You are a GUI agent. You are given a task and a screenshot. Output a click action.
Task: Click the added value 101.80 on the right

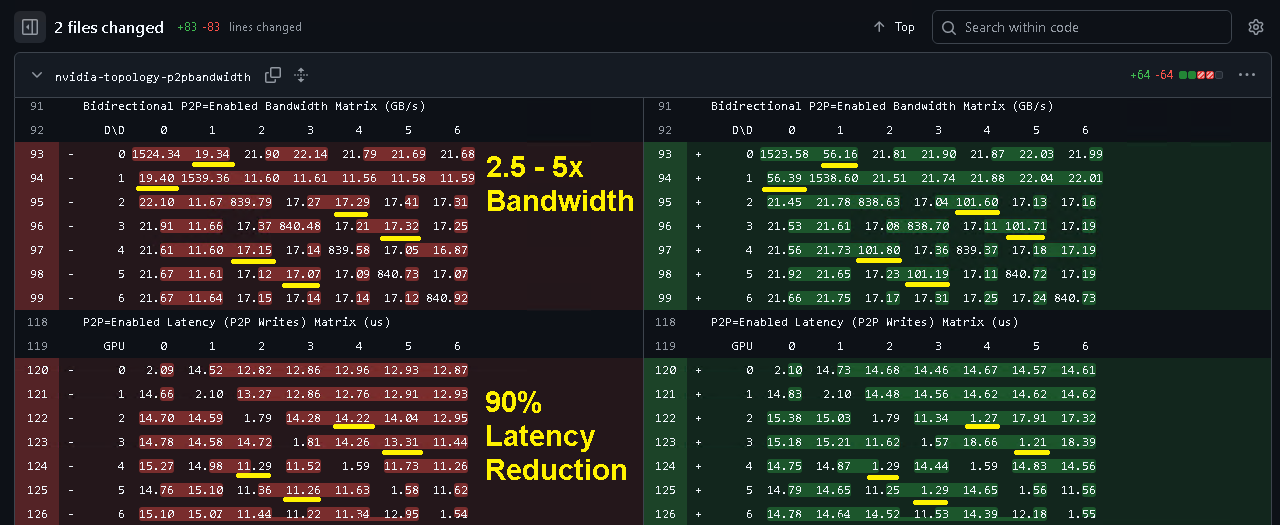tap(880, 250)
